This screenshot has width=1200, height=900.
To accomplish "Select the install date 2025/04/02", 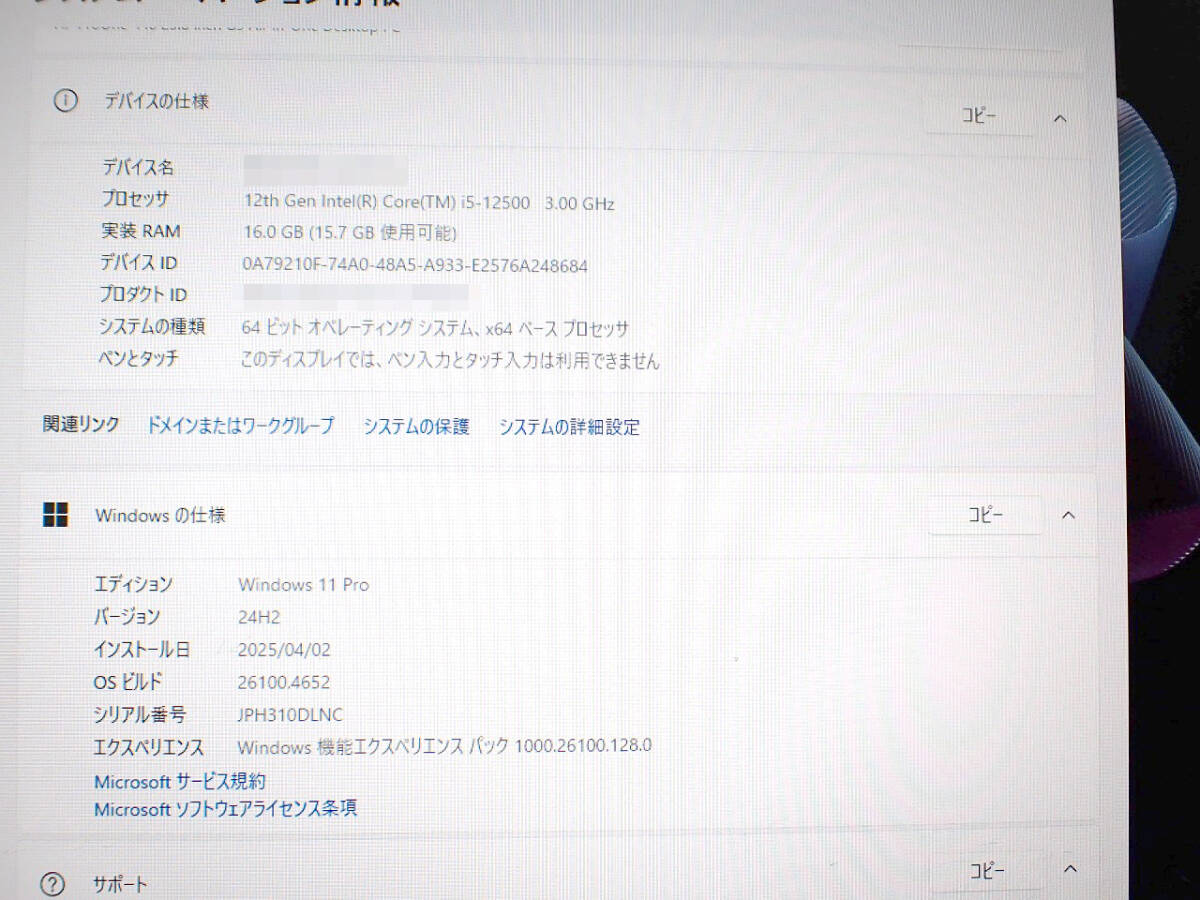I will point(284,649).
